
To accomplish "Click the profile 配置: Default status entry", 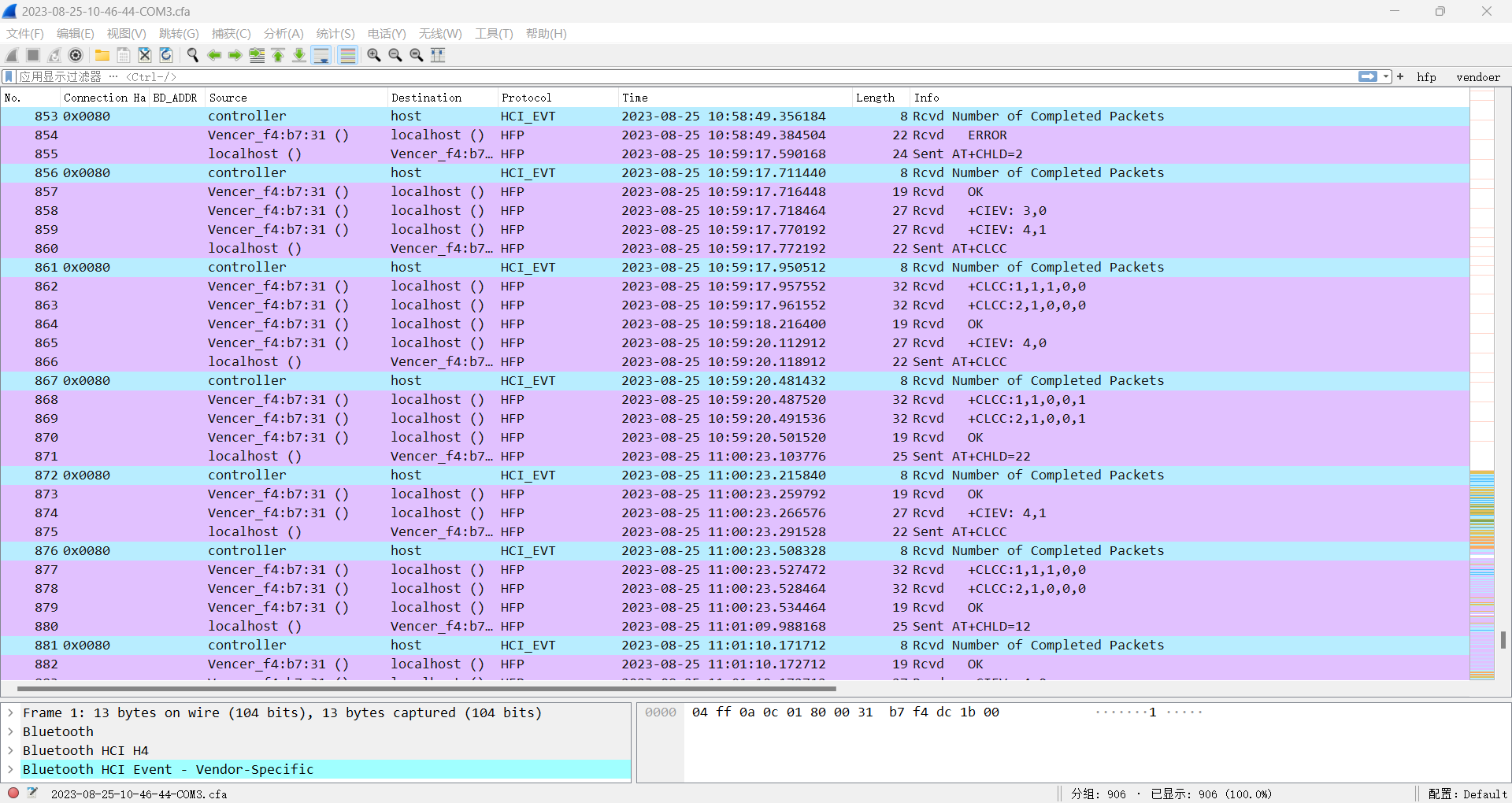I will [1467, 794].
